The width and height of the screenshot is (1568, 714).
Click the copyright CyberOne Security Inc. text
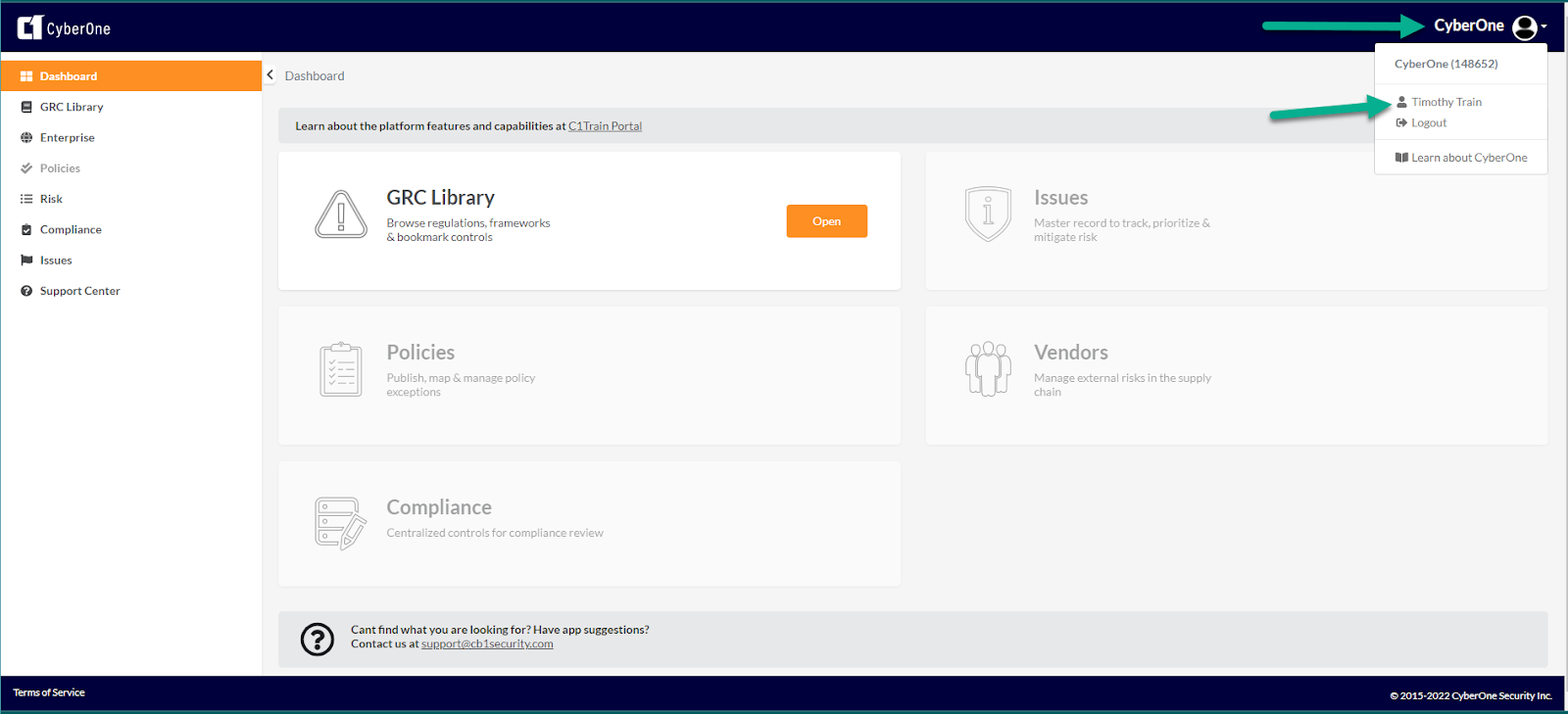pyautogui.click(x=1471, y=696)
